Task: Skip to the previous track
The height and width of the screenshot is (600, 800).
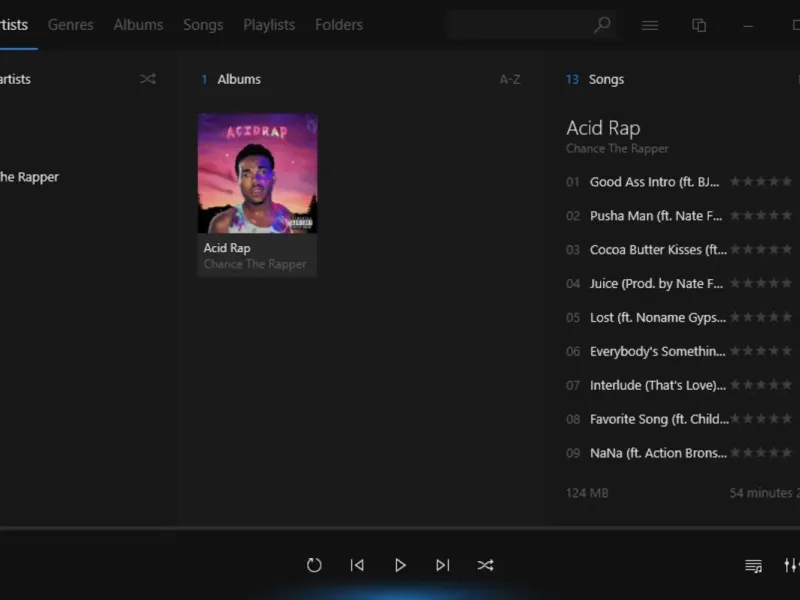Action: (357, 565)
